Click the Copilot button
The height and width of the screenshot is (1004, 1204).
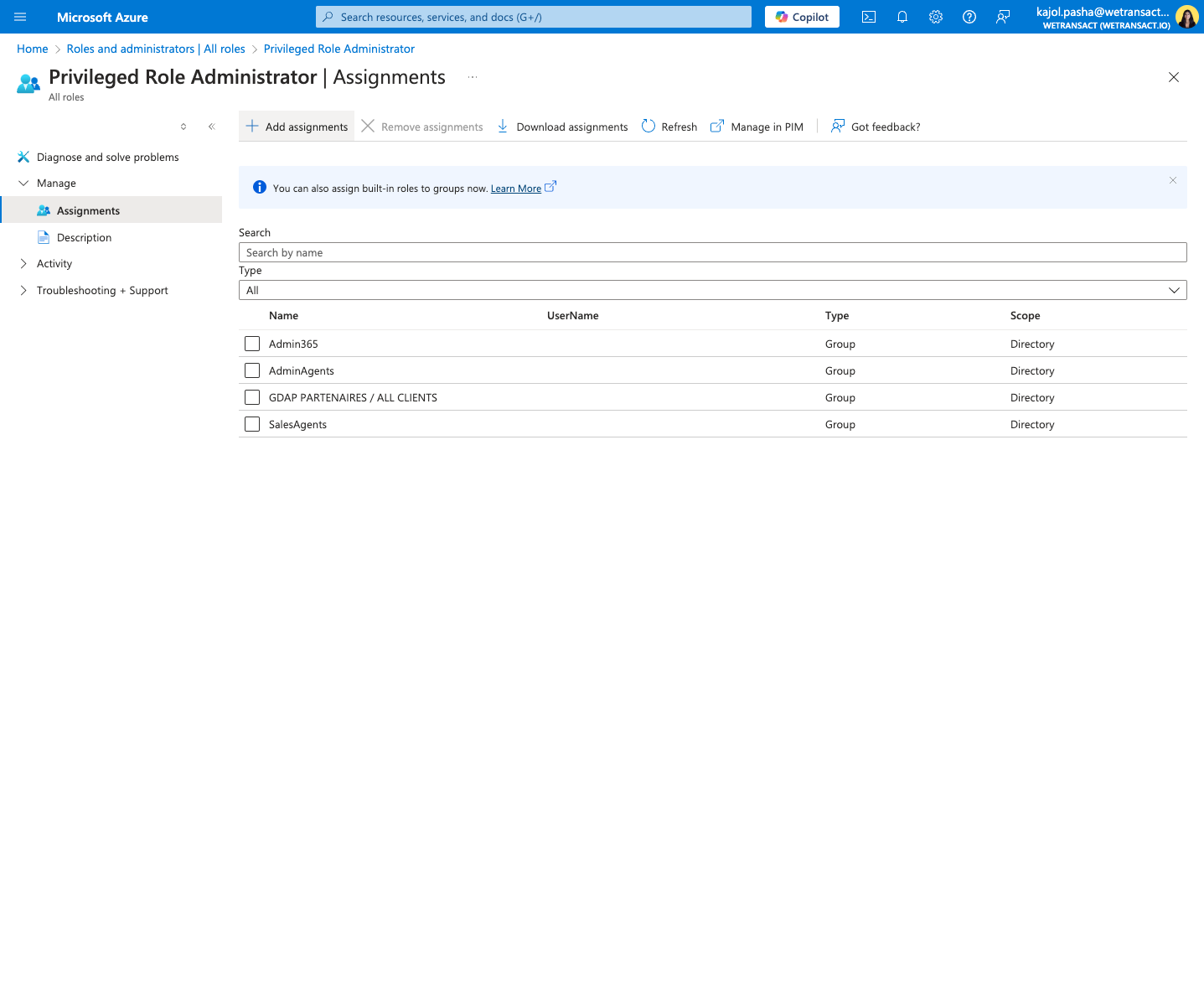802,17
